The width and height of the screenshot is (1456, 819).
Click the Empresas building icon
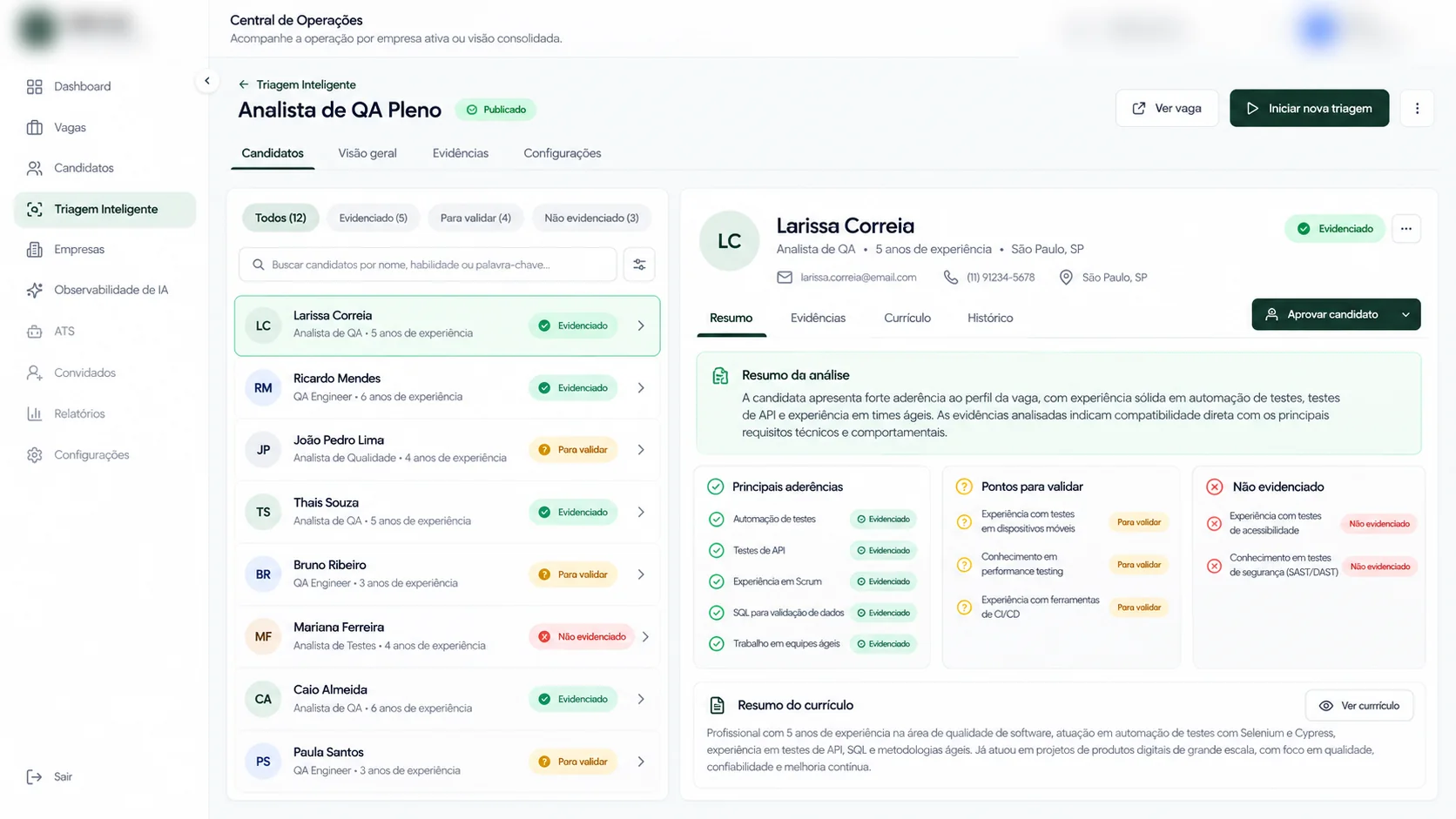[x=34, y=249]
